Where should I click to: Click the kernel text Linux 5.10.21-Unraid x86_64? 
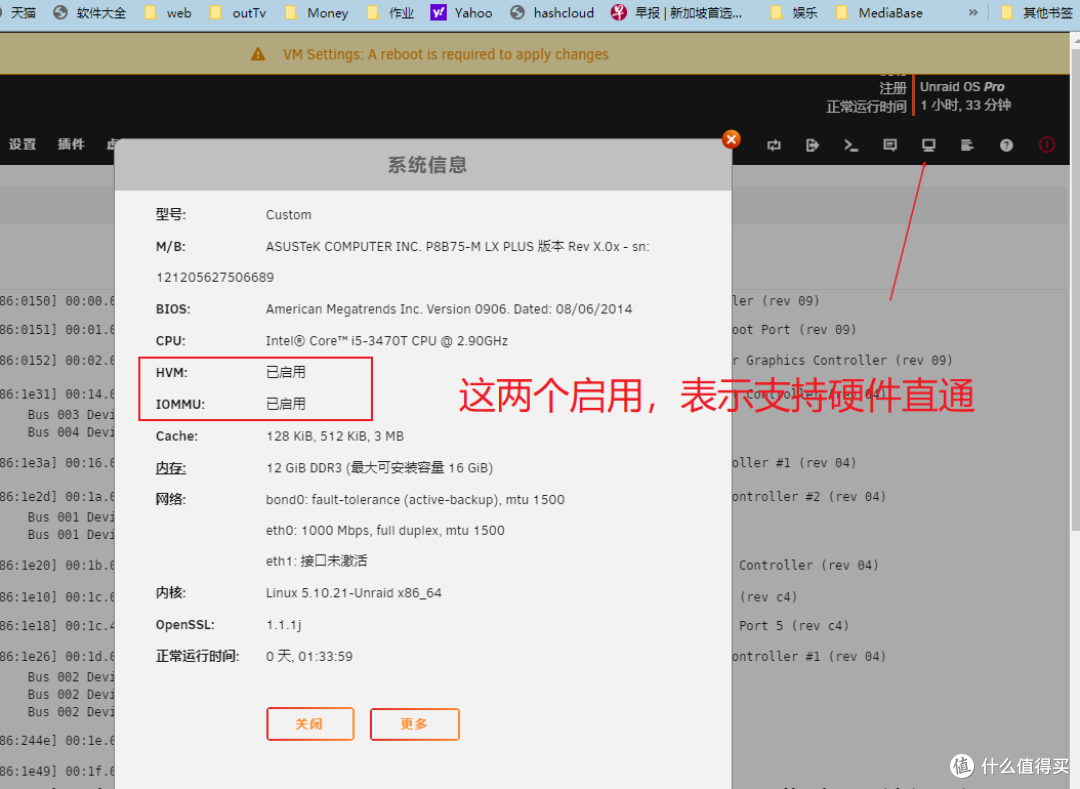click(x=353, y=593)
